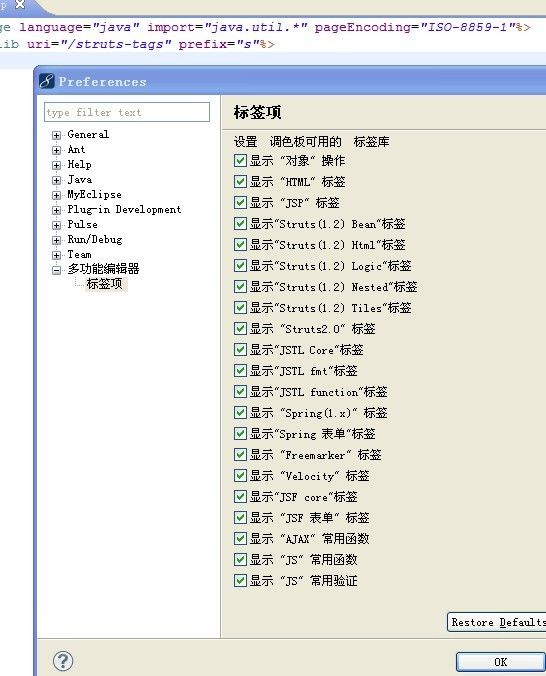Viewport: 546px width, 676px height.
Task: Uncheck Struts(1.2) Nested tags checkbox
Action: 240,287
